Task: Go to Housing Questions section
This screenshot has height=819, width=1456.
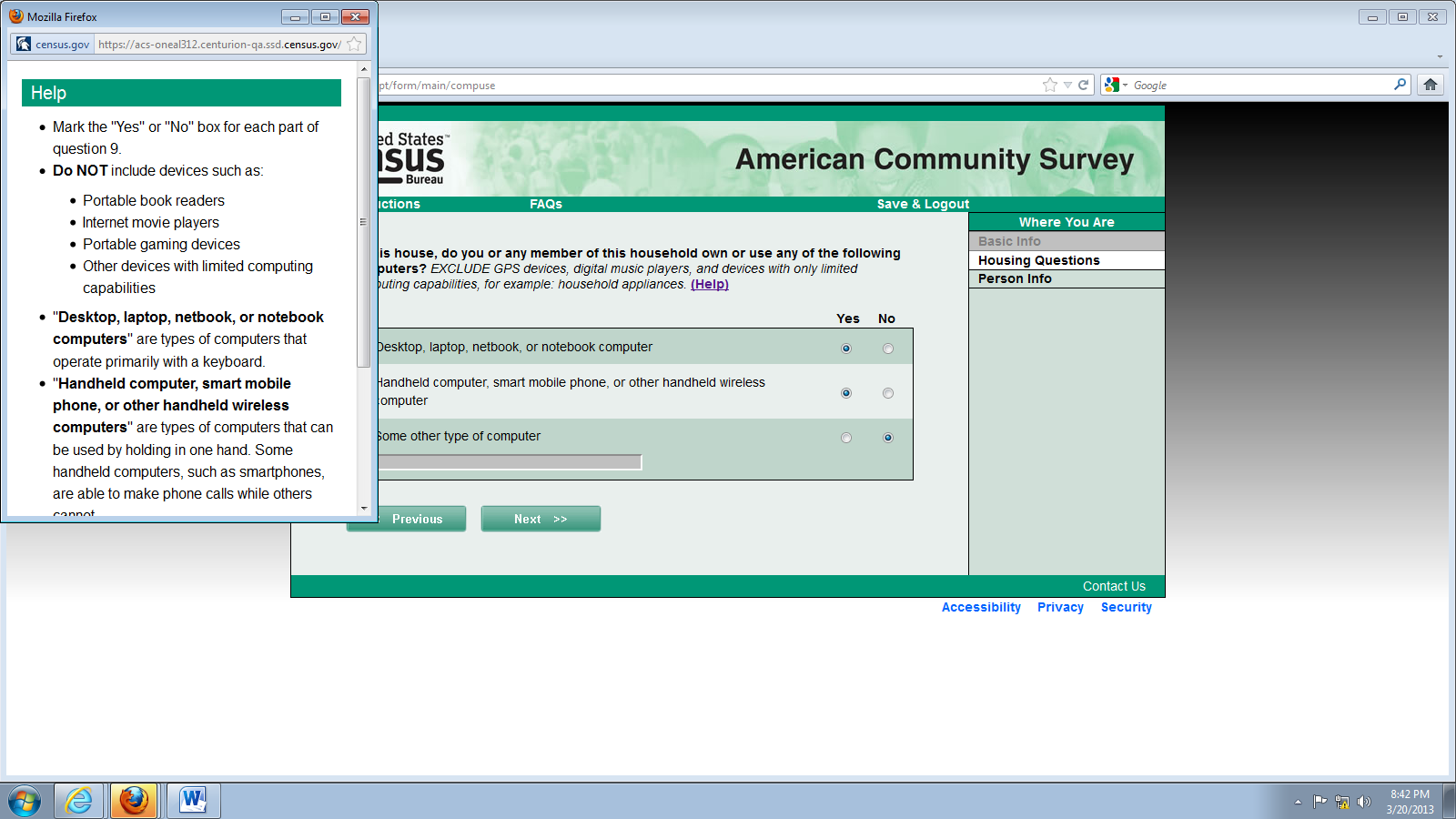Action: [1067, 260]
